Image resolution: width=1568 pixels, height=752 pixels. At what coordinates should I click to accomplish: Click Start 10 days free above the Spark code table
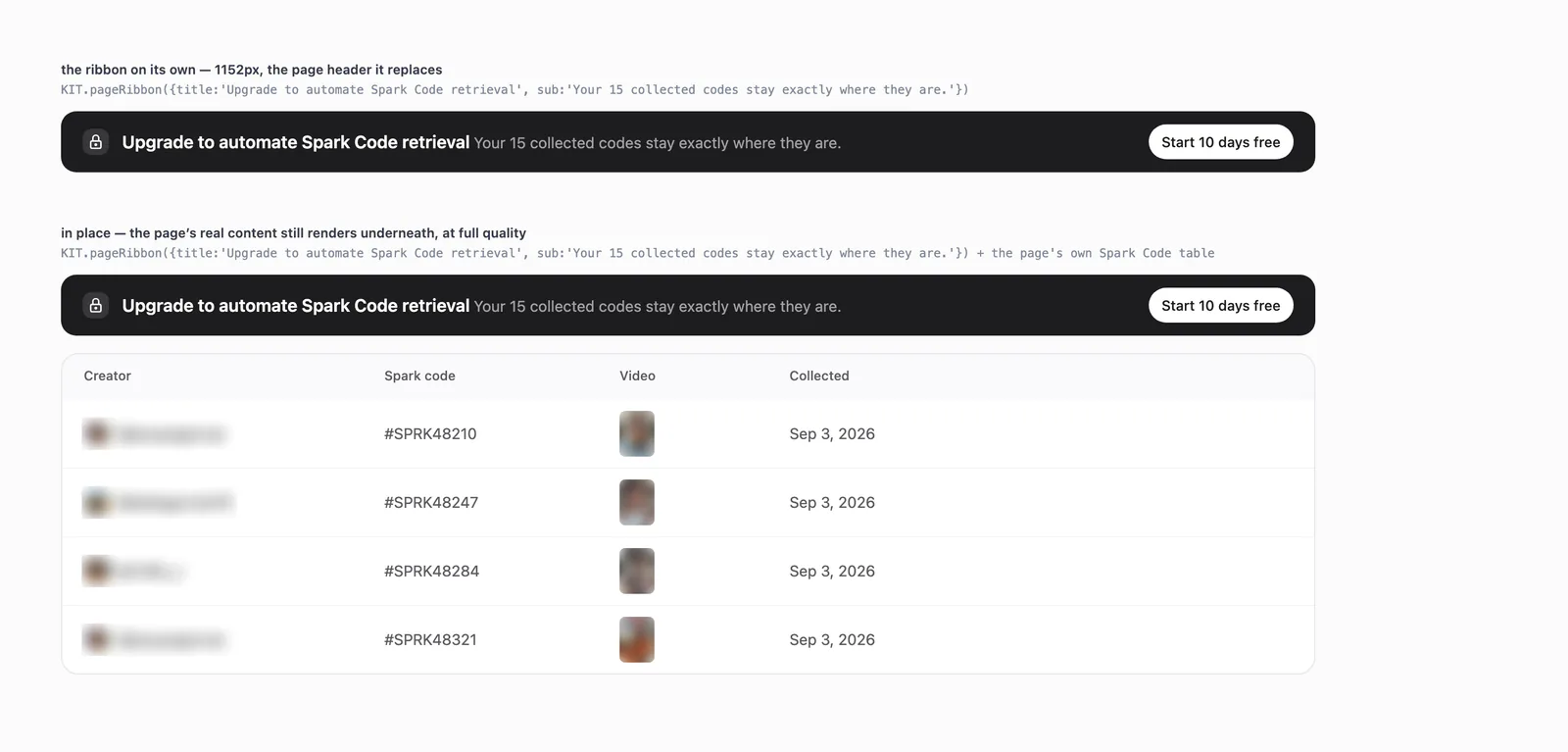(x=1220, y=306)
